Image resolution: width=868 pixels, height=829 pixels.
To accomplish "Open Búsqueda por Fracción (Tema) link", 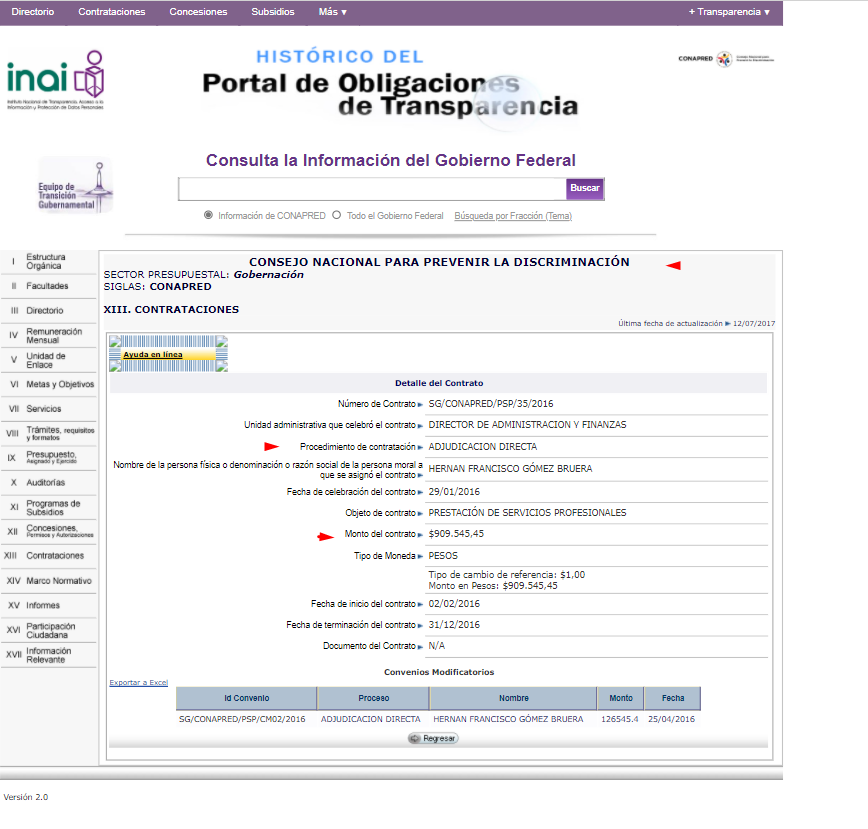I will [513, 216].
